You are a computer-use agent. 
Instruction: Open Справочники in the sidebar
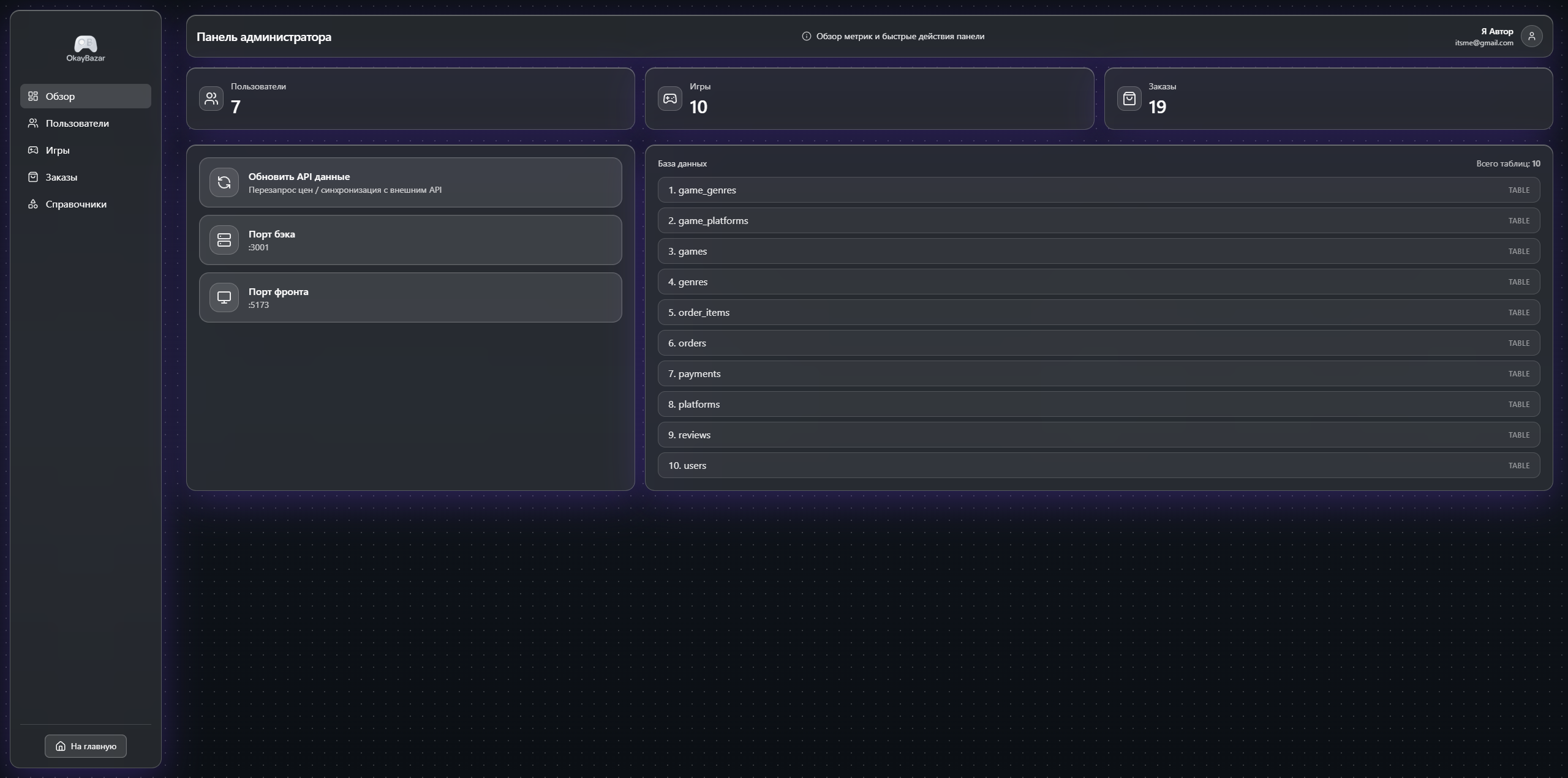point(76,204)
